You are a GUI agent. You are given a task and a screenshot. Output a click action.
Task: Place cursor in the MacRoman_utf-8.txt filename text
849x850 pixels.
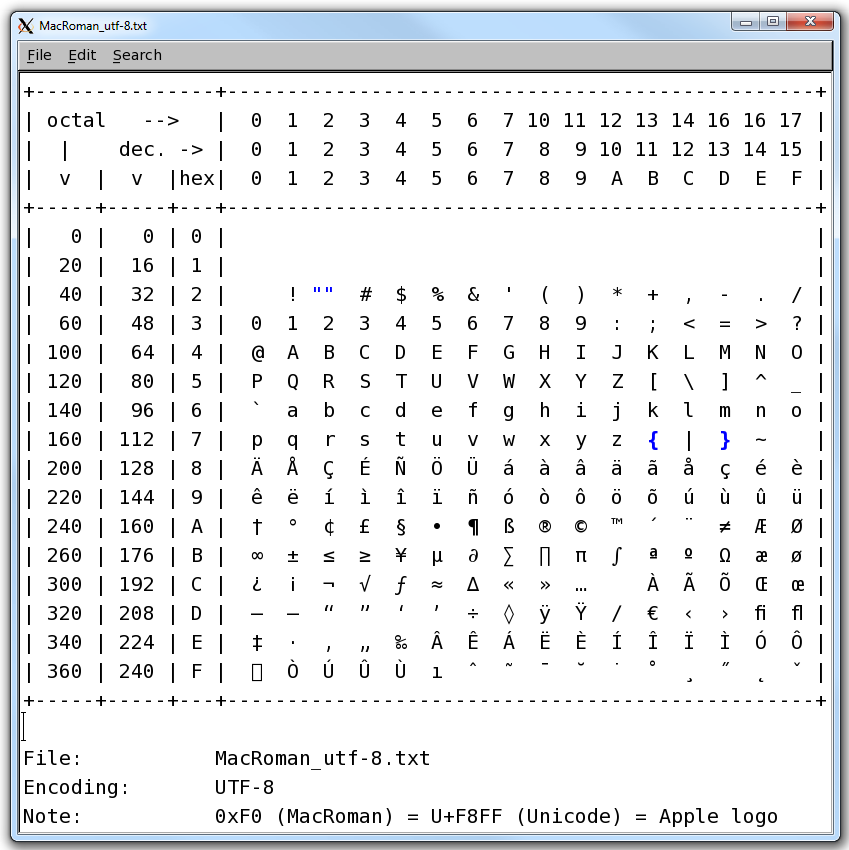click(322, 759)
